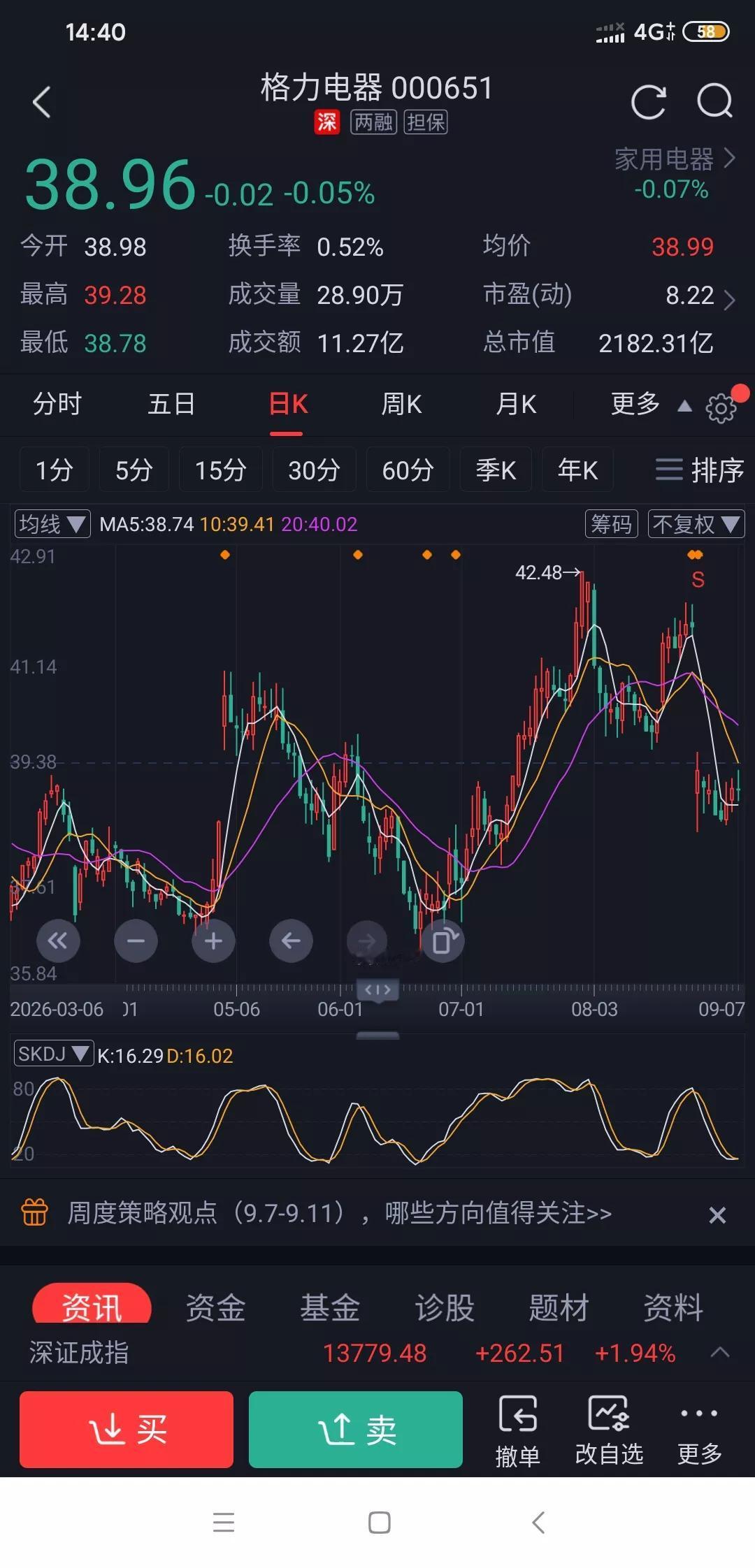Zoom in the K-line chart
This screenshot has width=755, height=1568.
[213, 941]
